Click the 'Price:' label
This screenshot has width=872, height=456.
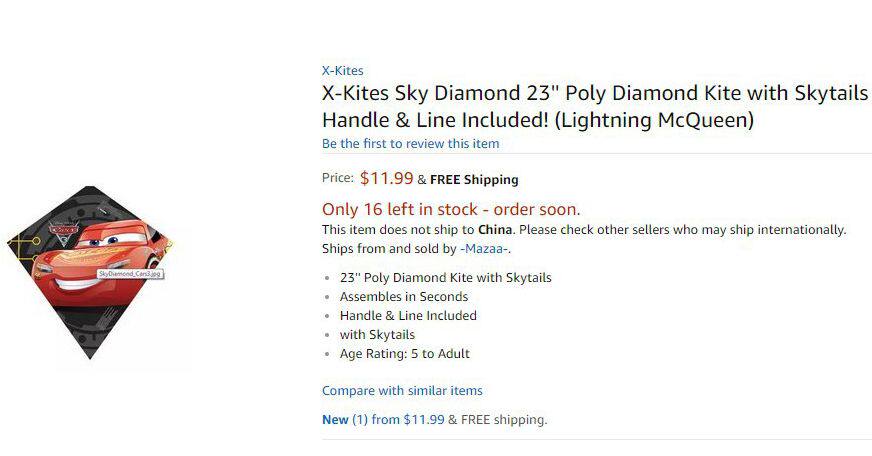[338, 179]
